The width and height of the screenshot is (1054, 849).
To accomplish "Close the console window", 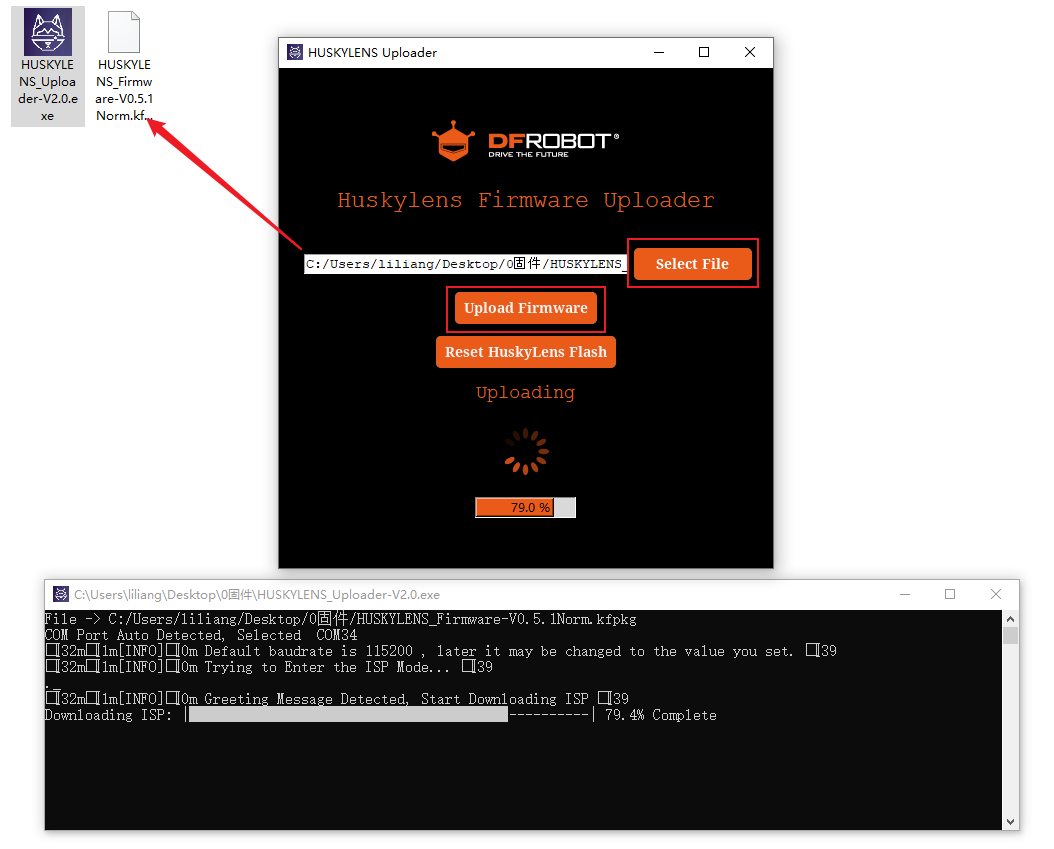I will 996,594.
